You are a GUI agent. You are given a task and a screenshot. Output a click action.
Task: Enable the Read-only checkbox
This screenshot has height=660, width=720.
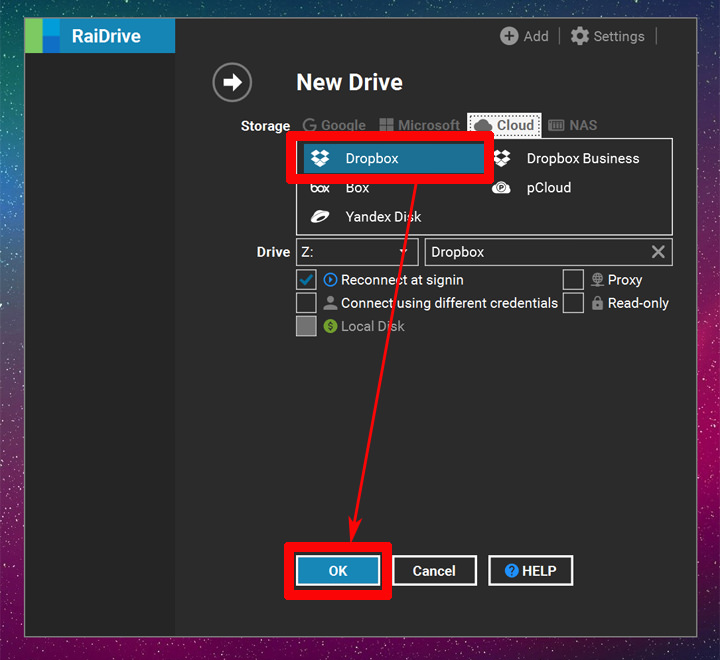point(573,303)
